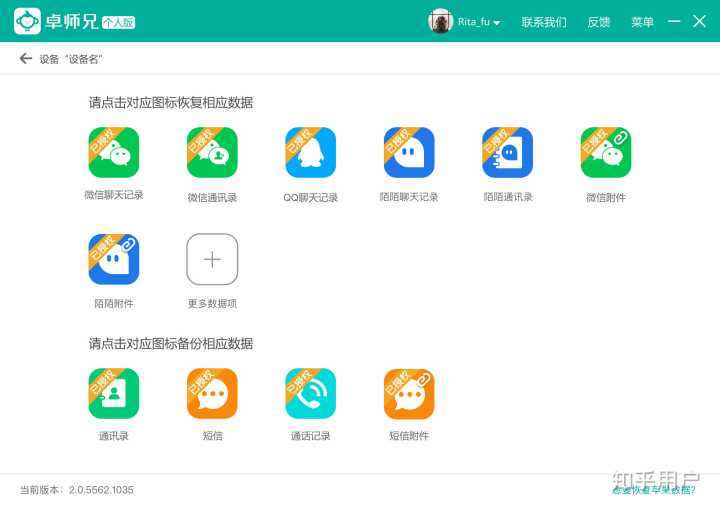This screenshot has width=720, height=506.
Task: Click the 微信通讯录 label
Action: (x=212, y=197)
